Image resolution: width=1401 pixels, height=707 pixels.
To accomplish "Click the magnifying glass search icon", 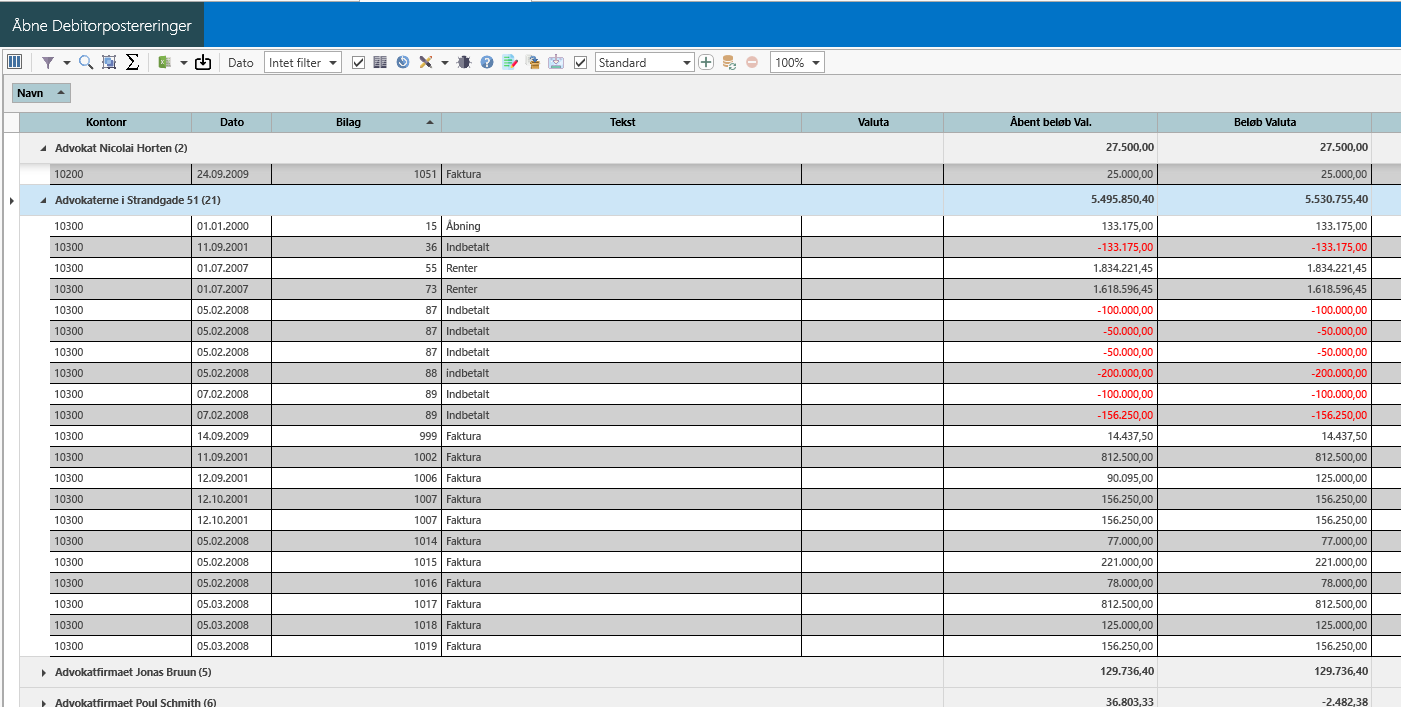I will pyautogui.click(x=86, y=62).
